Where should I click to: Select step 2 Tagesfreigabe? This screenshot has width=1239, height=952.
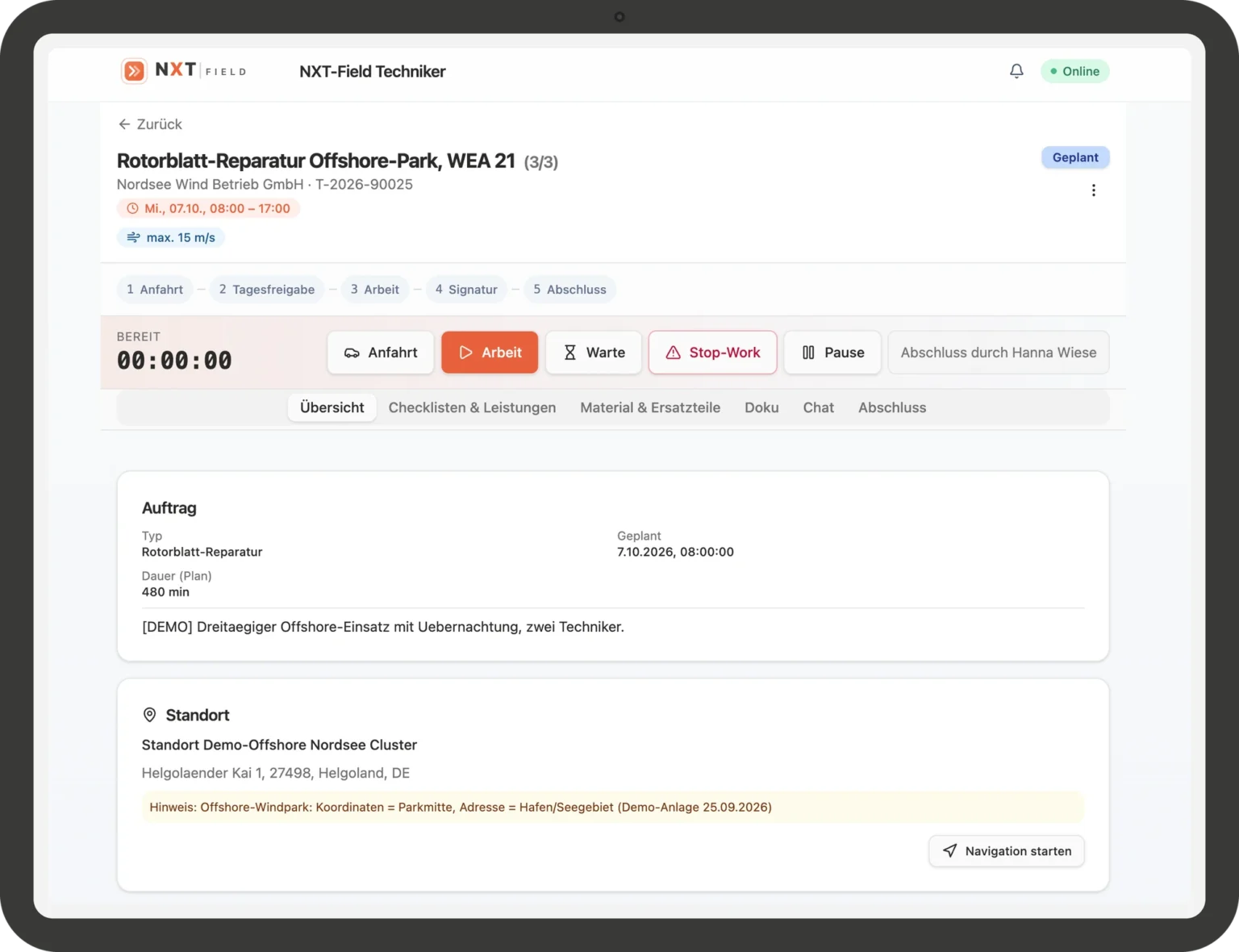267,290
